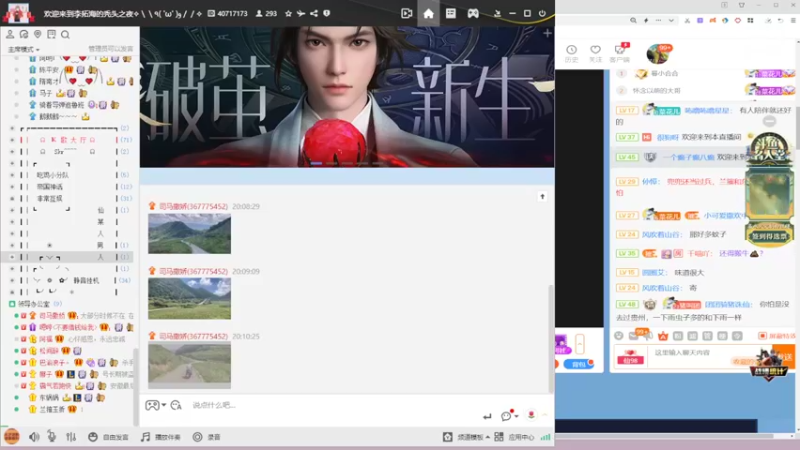Screen dimensions: 800x450
Task: Favorite this channel with the star icon
Action: (288, 14)
